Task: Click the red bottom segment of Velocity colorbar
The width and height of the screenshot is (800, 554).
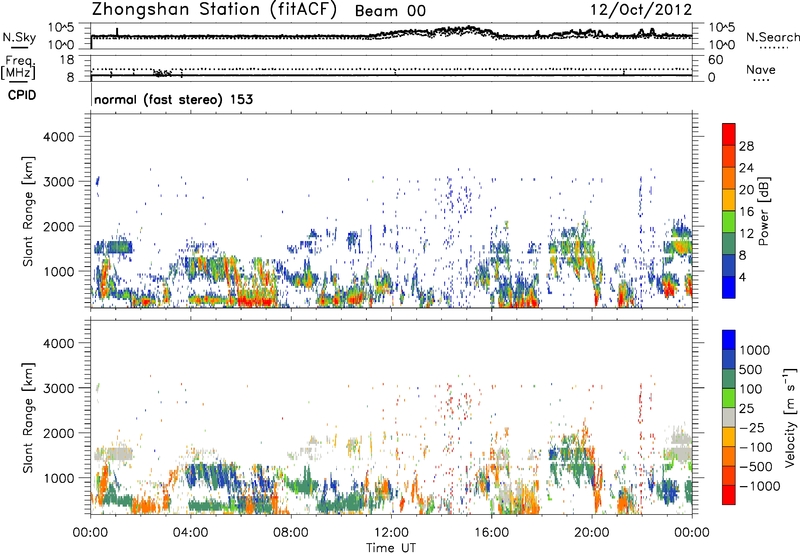Action: click(x=729, y=495)
